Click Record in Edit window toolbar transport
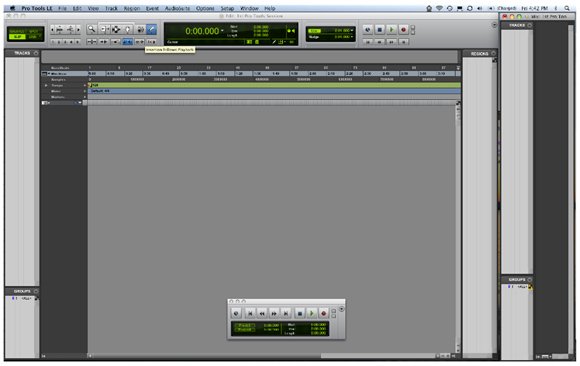The height and width of the screenshot is (366, 580). (x=403, y=30)
